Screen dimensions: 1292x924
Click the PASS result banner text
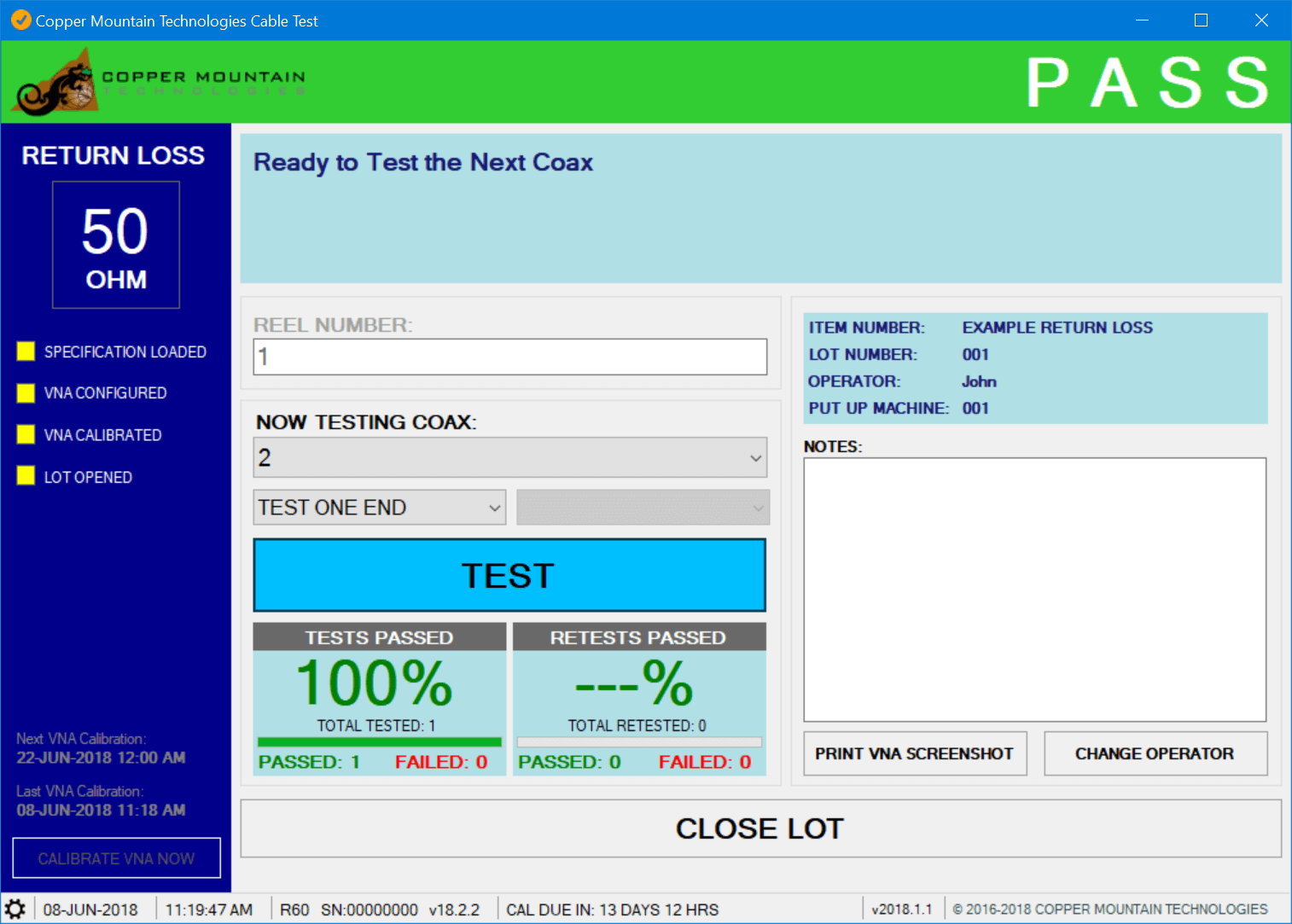[x=1149, y=83]
